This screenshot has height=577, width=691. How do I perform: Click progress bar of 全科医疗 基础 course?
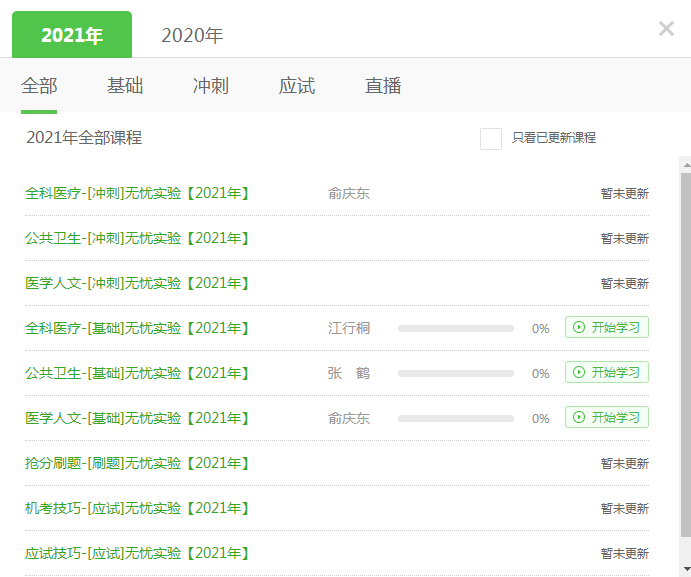tap(455, 328)
